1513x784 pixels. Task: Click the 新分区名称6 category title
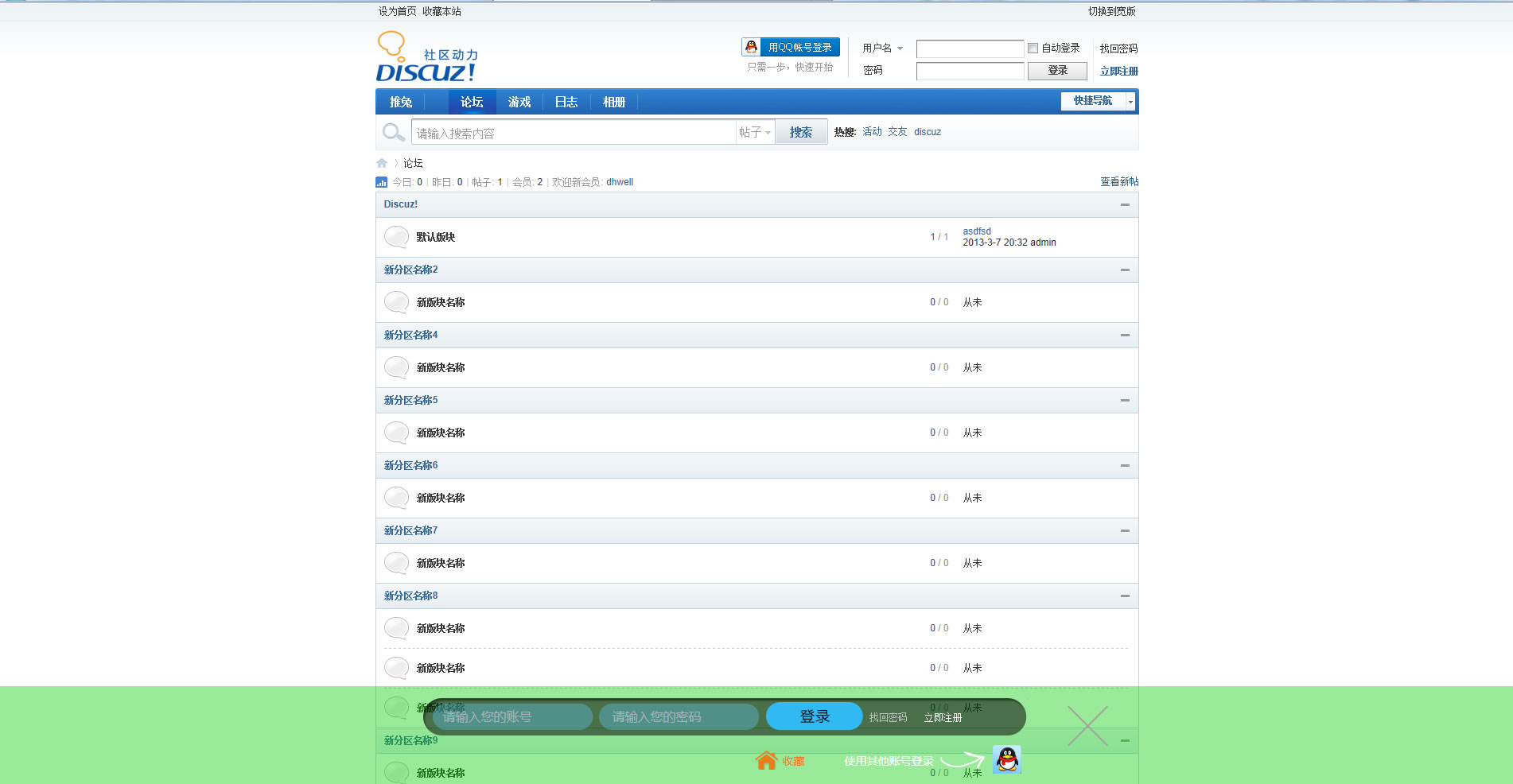click(410, 465)
